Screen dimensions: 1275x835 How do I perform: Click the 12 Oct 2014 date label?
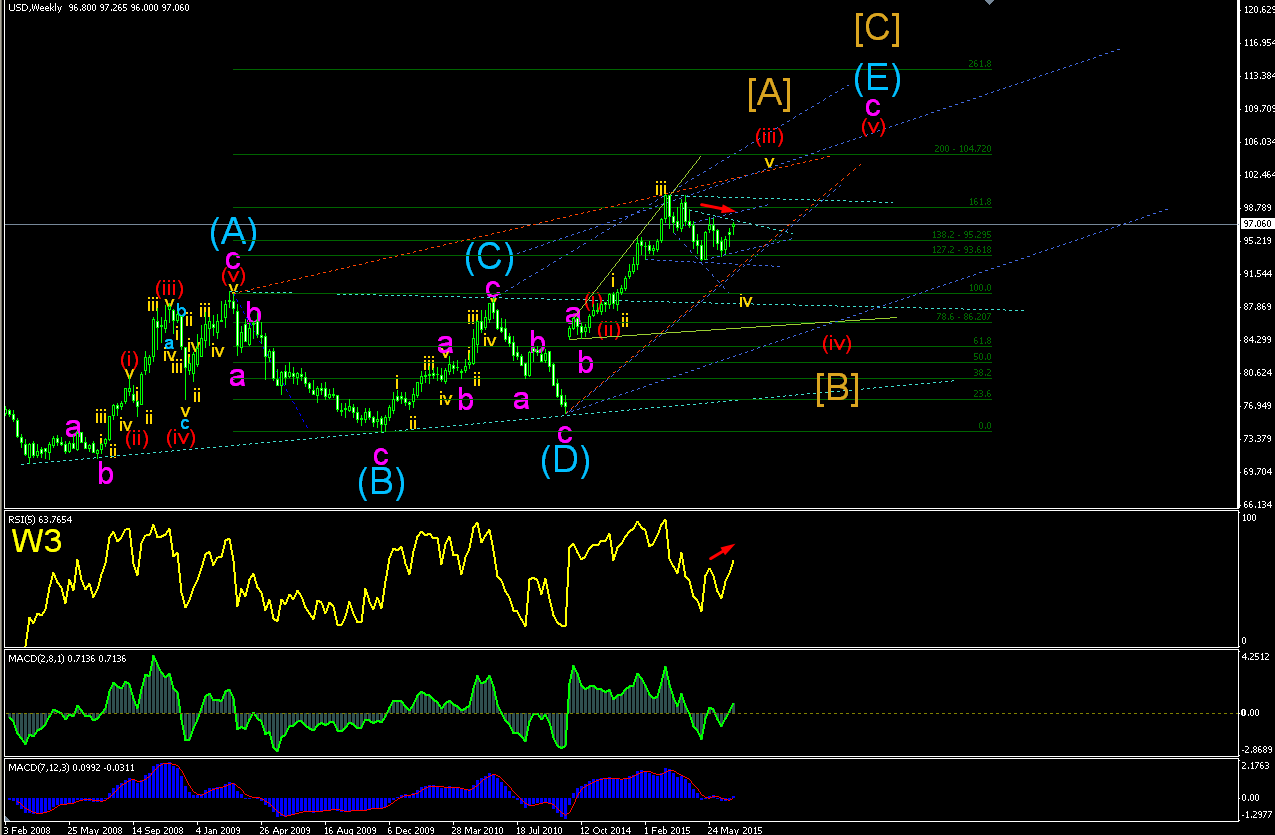click(x=604, y=830)
